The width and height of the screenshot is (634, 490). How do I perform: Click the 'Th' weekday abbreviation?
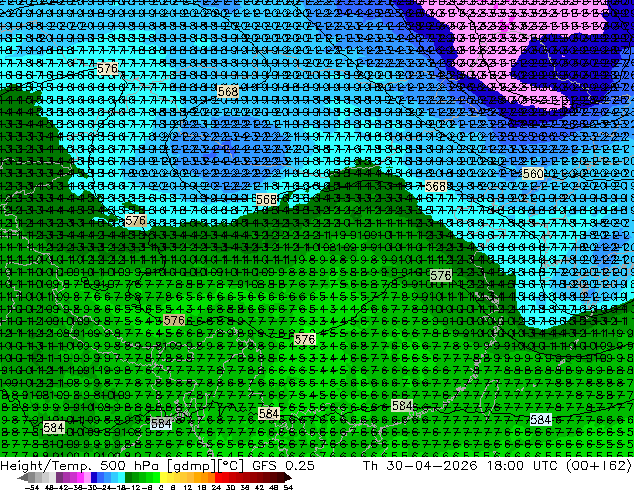click(370, 465)
